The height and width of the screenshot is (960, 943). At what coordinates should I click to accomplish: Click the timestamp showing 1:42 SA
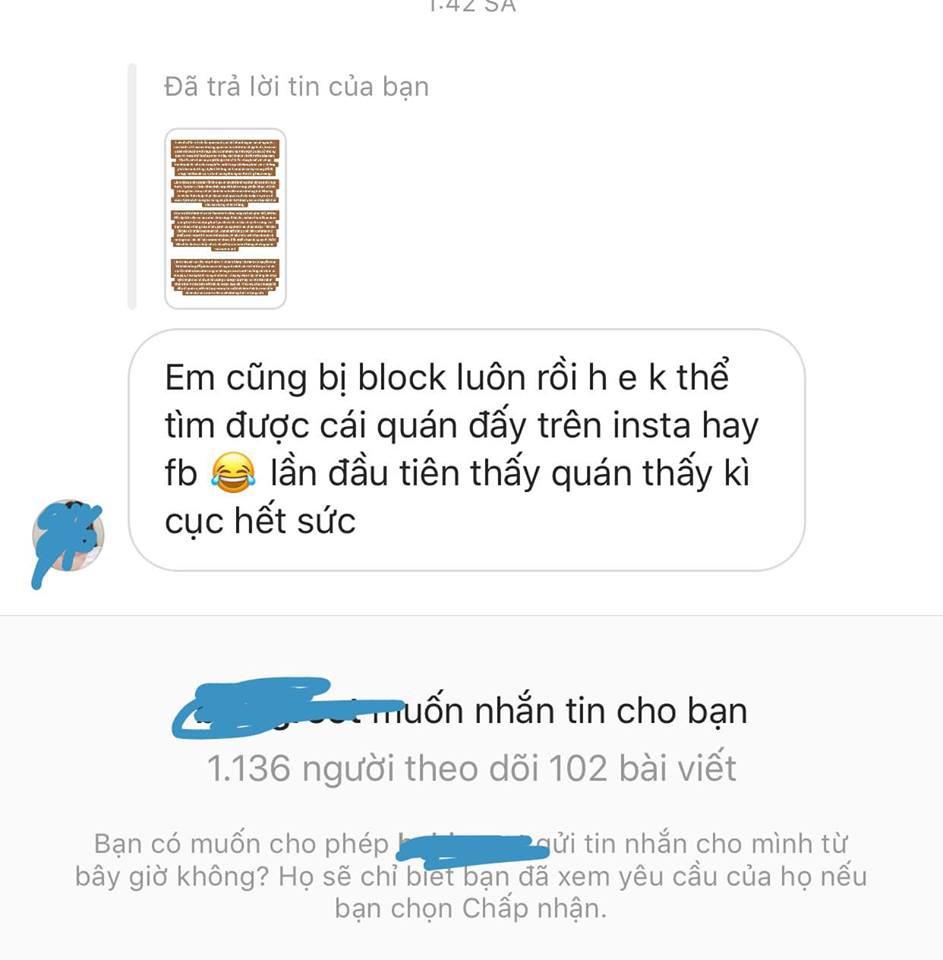click(x=472, y=6)
